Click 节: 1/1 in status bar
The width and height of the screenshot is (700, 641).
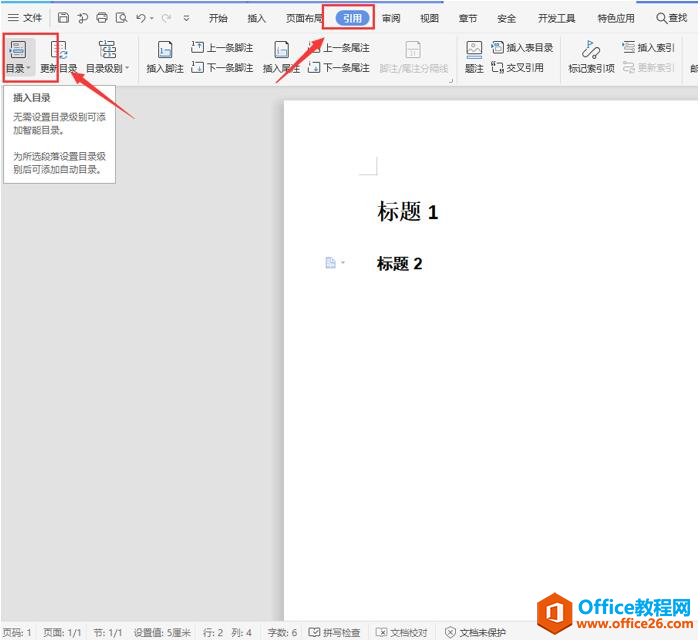coord(108,633)
